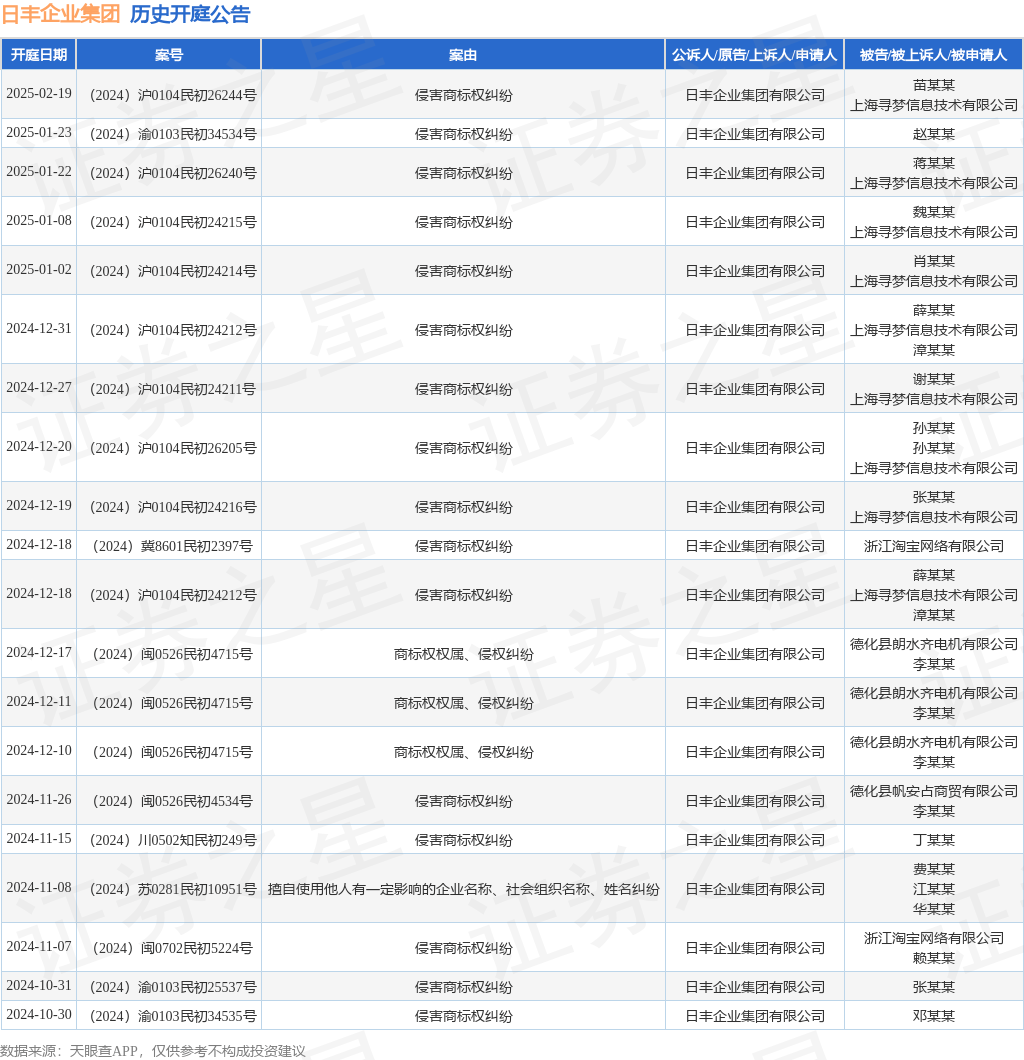The image size is (1024, 1060).
Task: Click date cell 2025-02-19
Action: [x=39, y=94]
